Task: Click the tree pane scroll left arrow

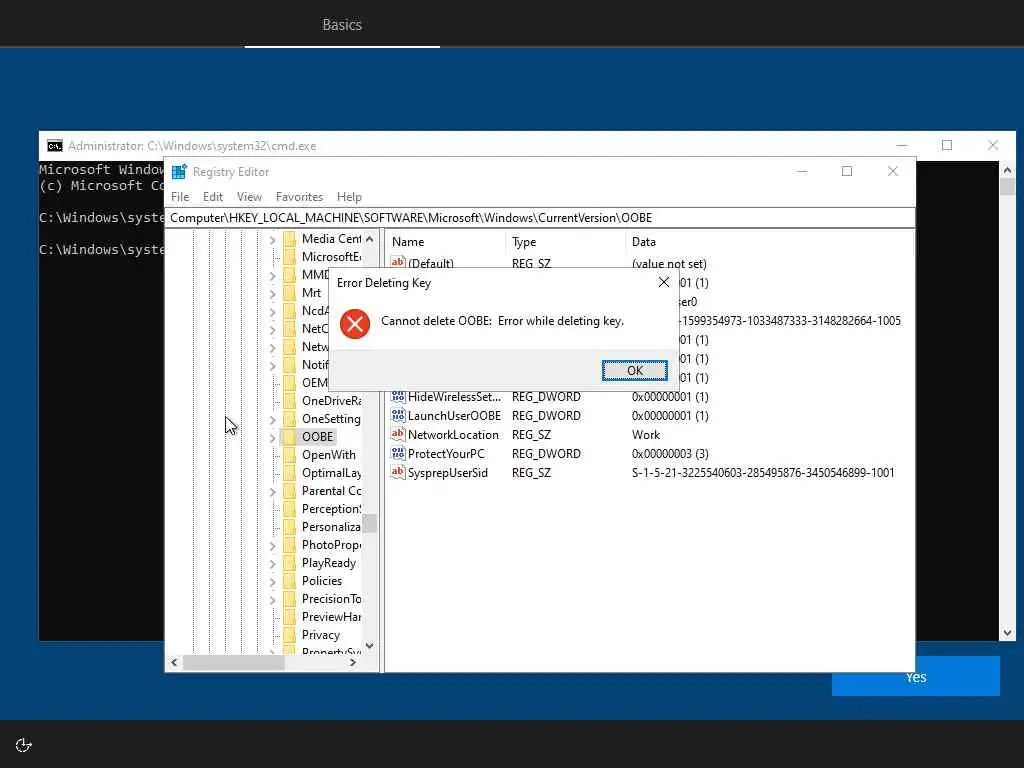Action: 174,662
